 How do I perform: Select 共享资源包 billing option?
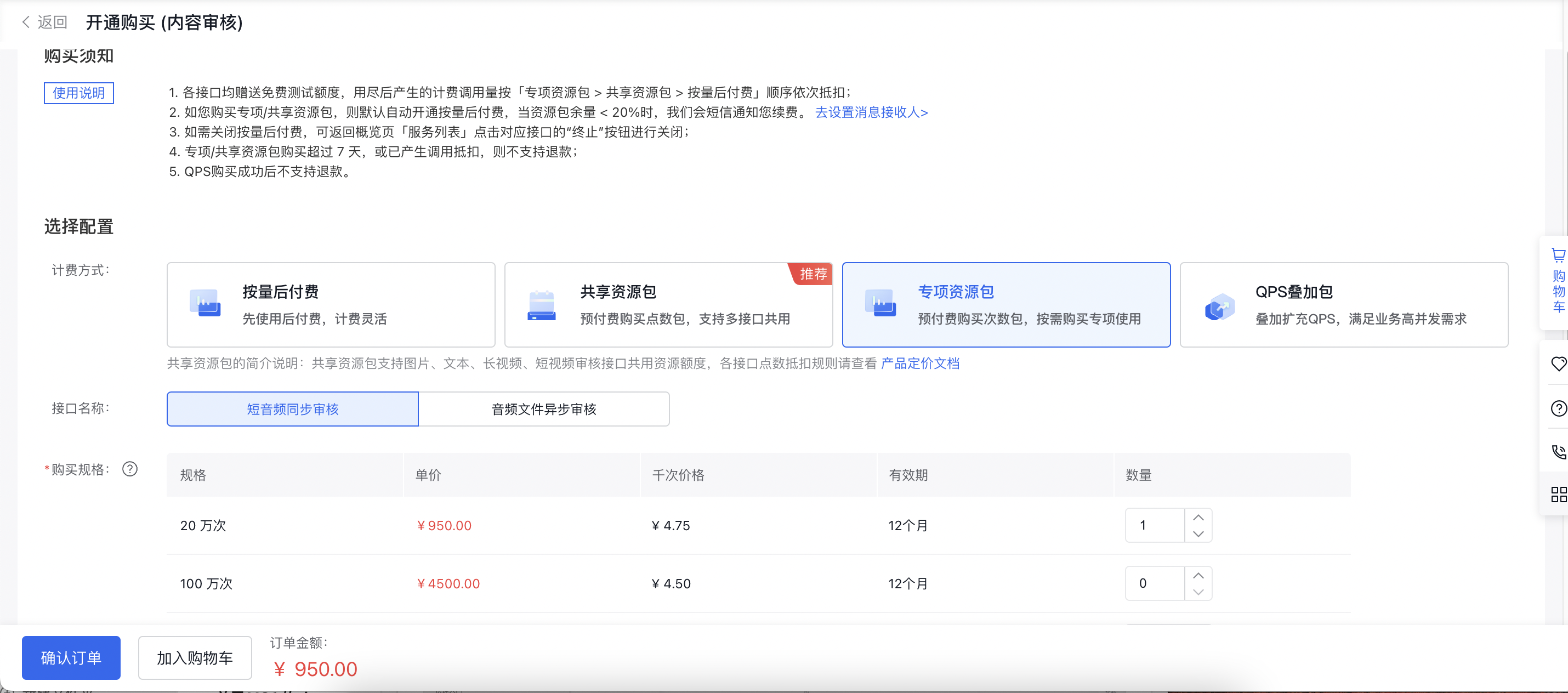point(668,304)
